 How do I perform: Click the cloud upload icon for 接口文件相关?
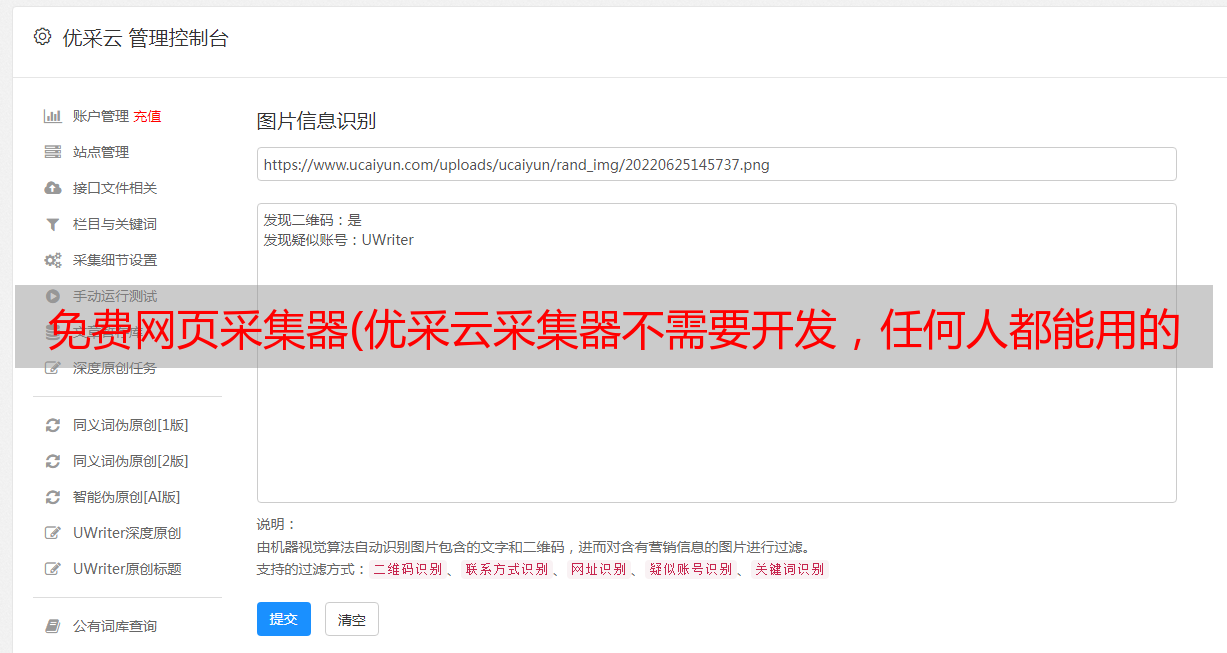[x=53, y=188]
